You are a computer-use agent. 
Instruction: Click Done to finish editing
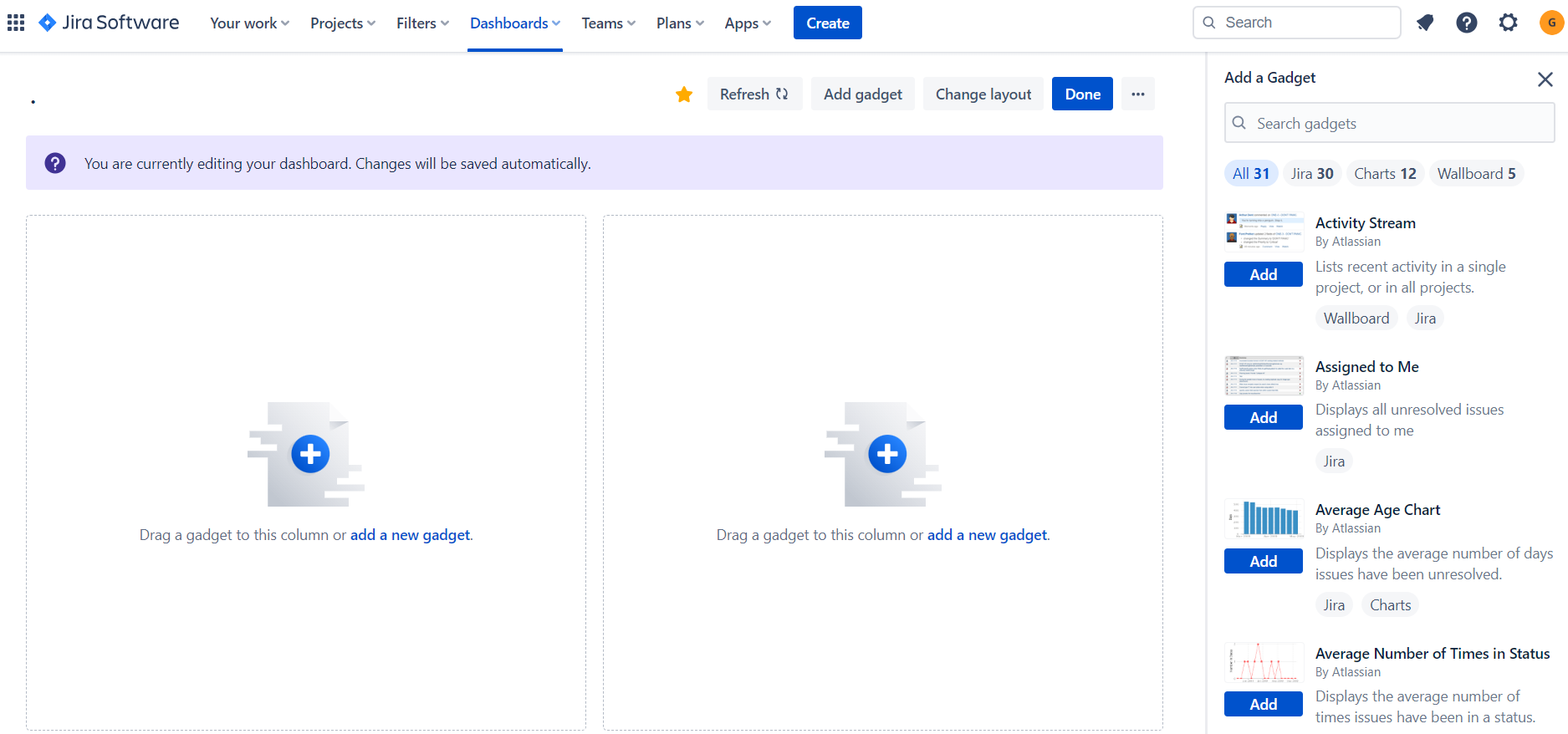coord(1082,94)
